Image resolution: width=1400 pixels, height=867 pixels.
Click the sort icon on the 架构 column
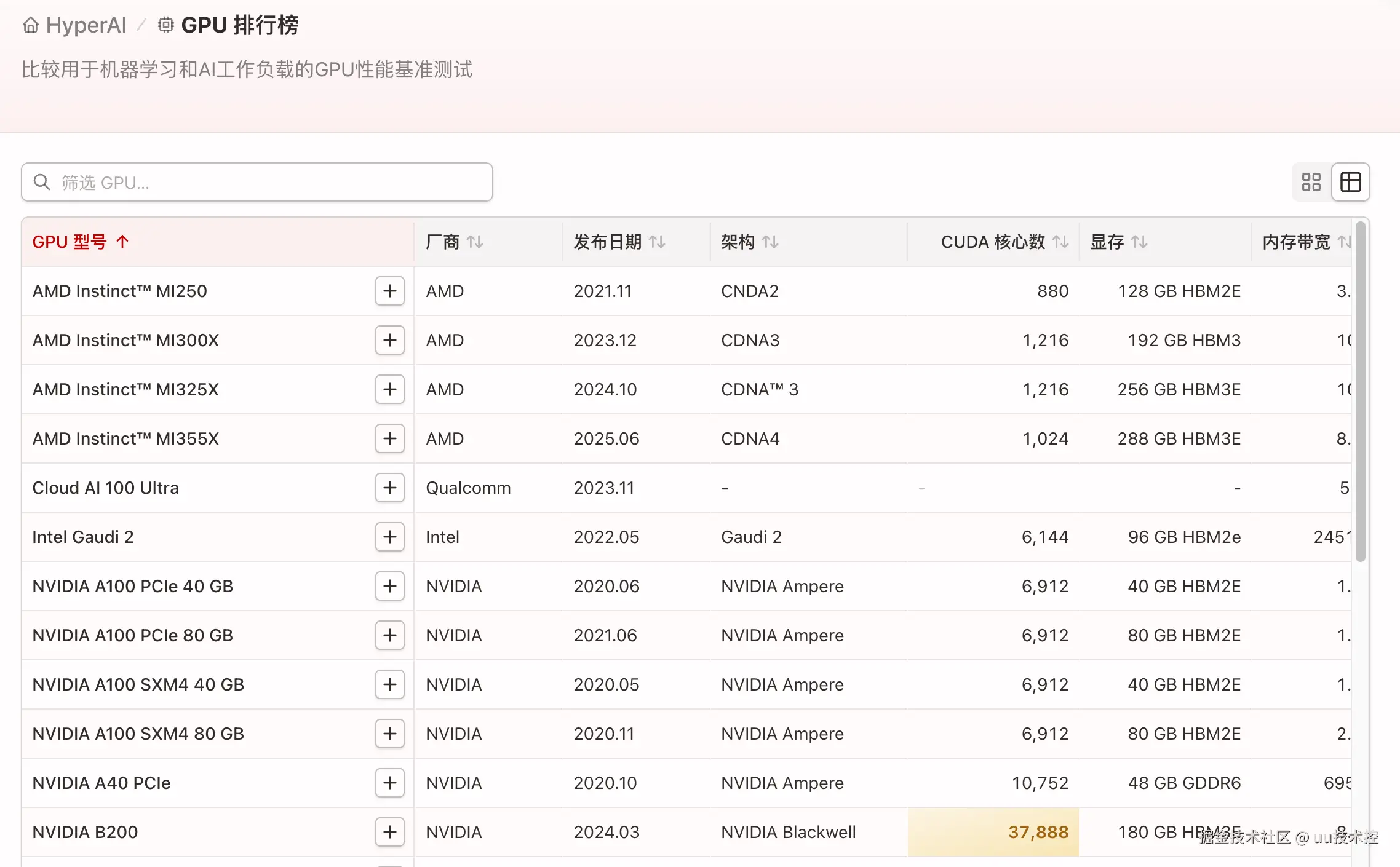771,242
